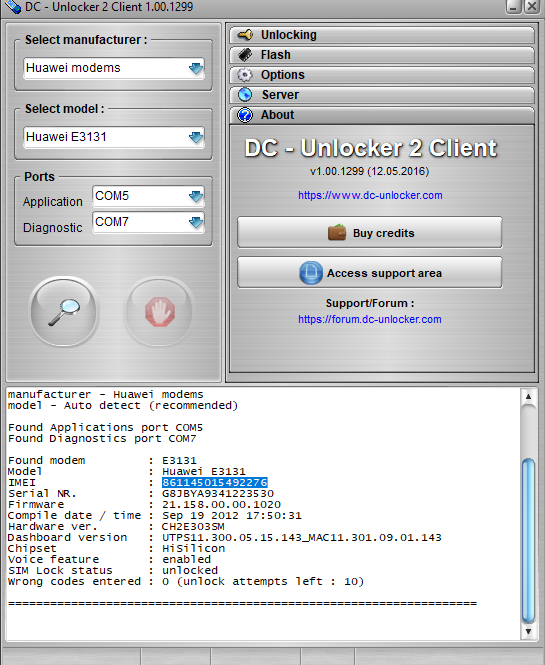Image resolution: width=545 pixels, height=665 pixels.
Task: Click the Found Applications port COM5 line
Action: [x=106, y=428]
